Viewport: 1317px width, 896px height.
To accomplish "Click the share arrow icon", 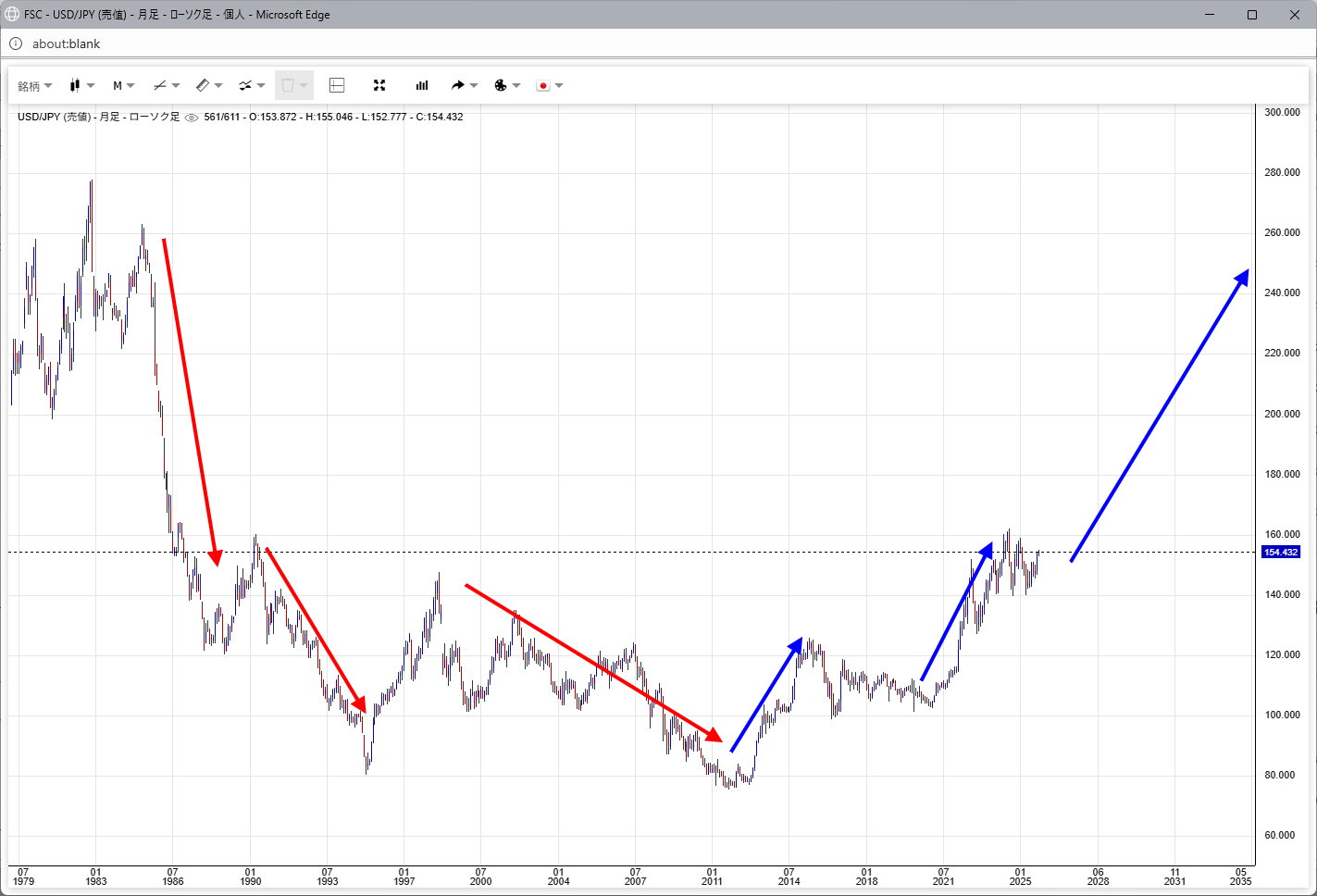I will coord(457,85).
